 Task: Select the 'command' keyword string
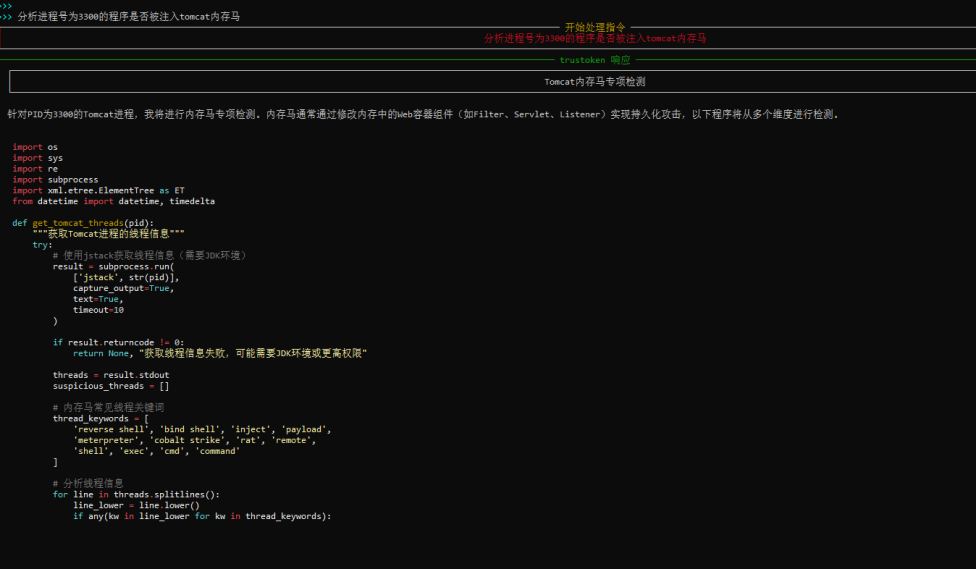pos(217,451)
